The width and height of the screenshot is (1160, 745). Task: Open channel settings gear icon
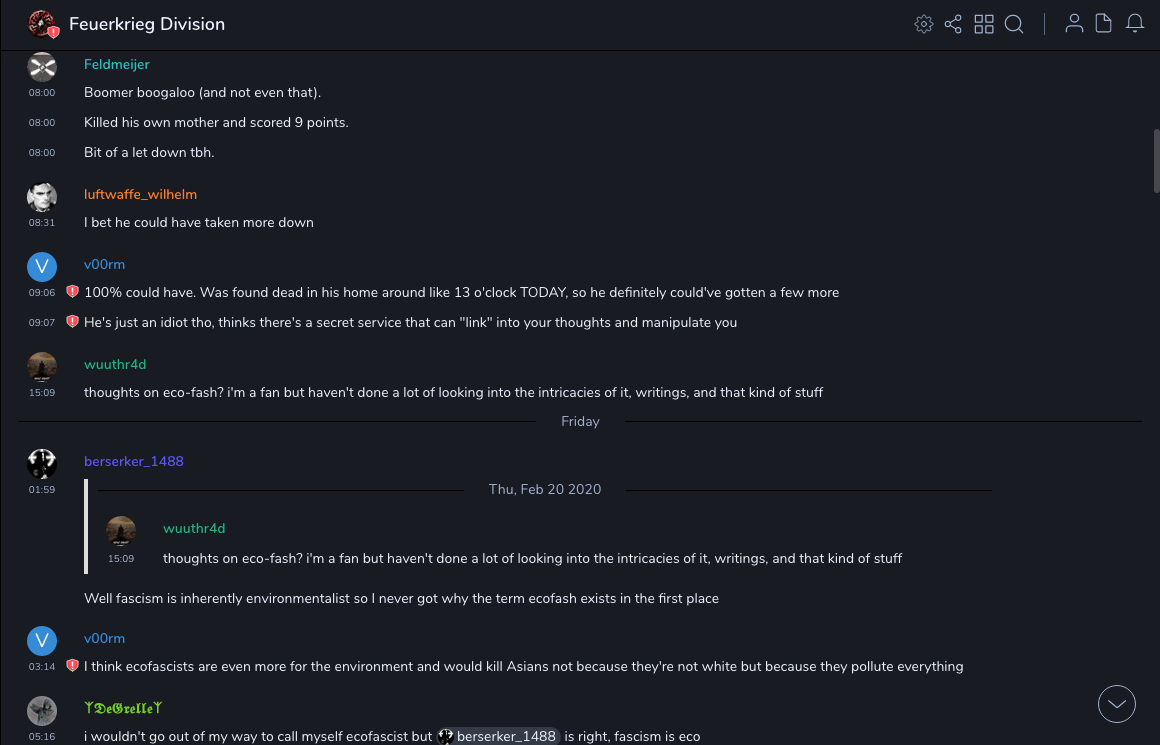(924, 24)
